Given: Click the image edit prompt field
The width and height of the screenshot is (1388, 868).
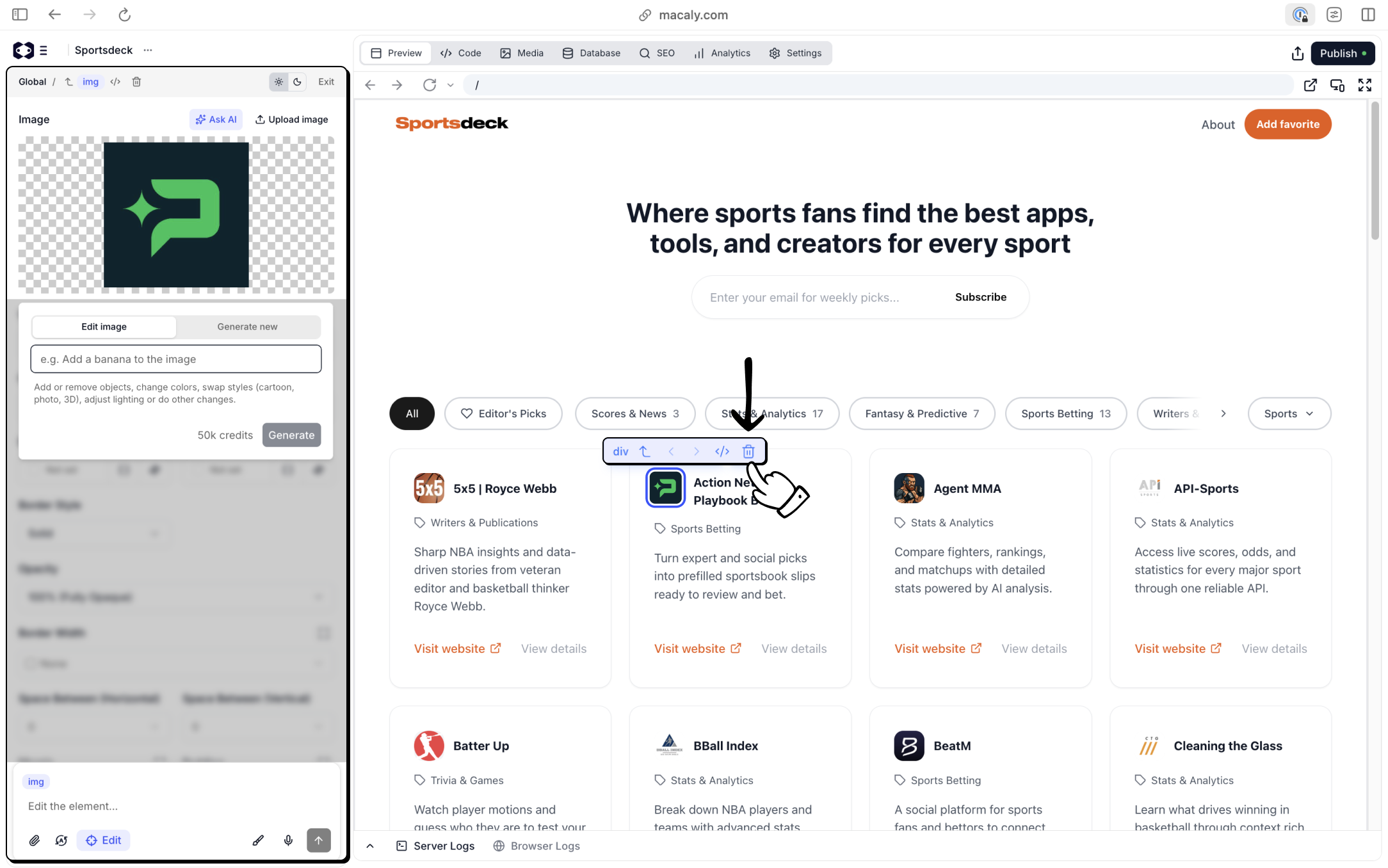Looking at the screenshot, I should click(x=176, y=359).
